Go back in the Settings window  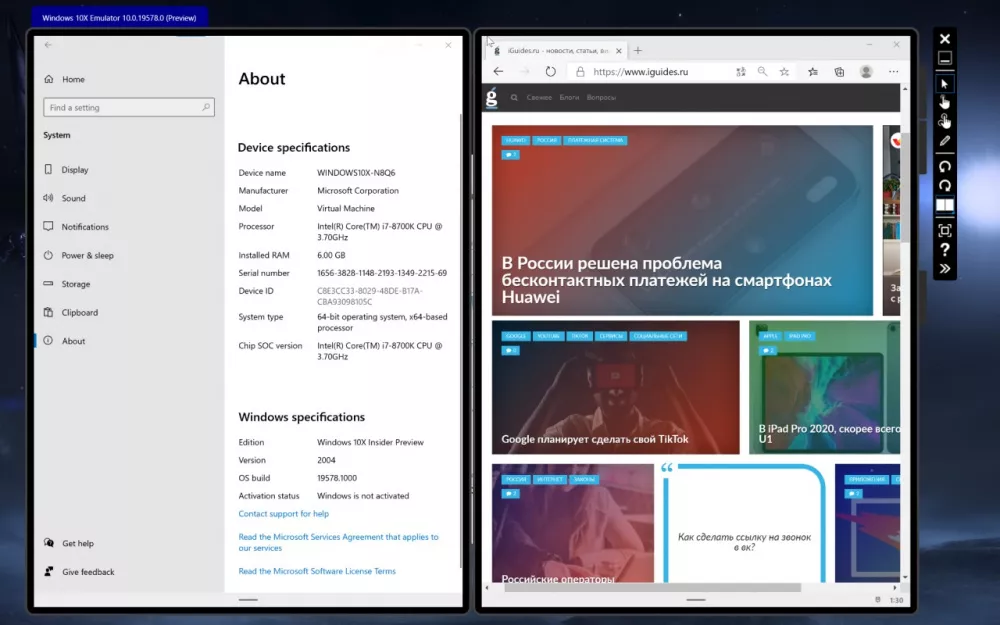[48, 45]
